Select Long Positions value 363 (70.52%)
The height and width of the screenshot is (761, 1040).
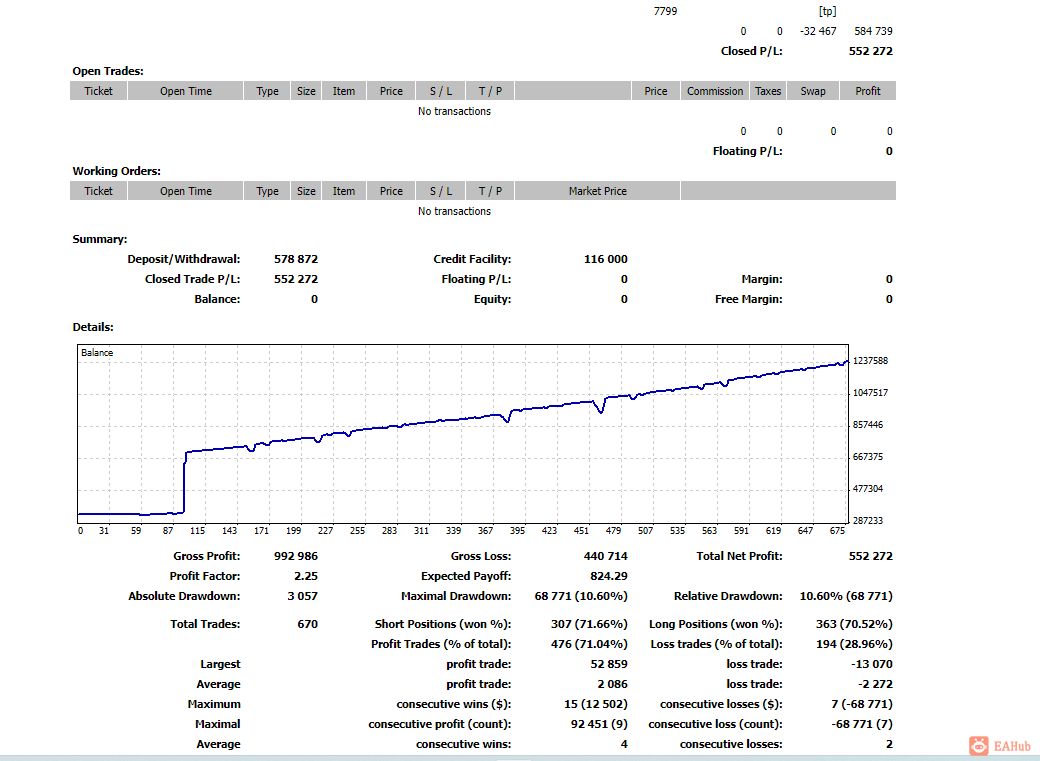click(854, 624)
